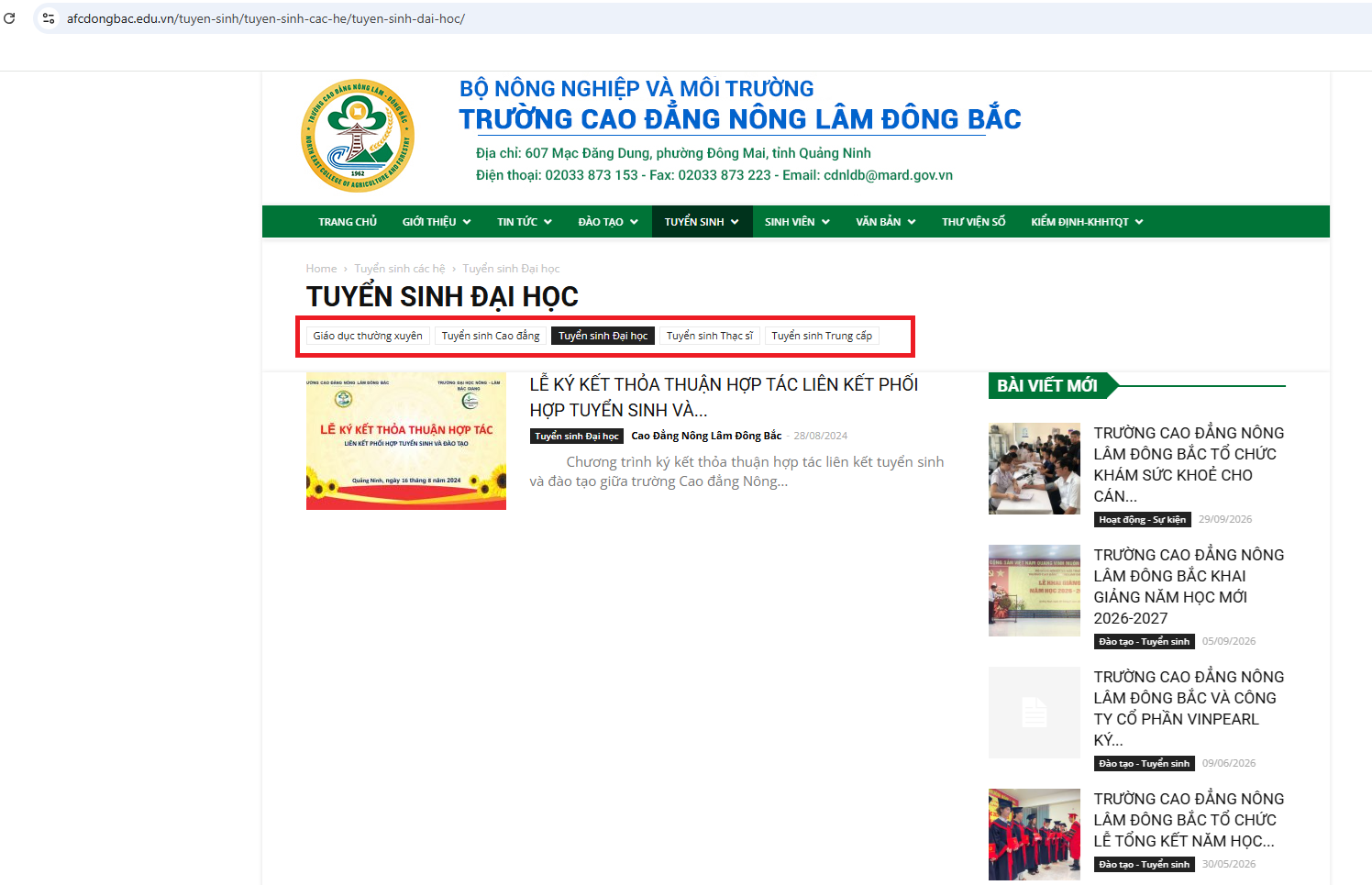Screen dimensions: 1372x885
Task: Select Tuyển sinh Trung cấp category tab
Action: pos(822,336)
